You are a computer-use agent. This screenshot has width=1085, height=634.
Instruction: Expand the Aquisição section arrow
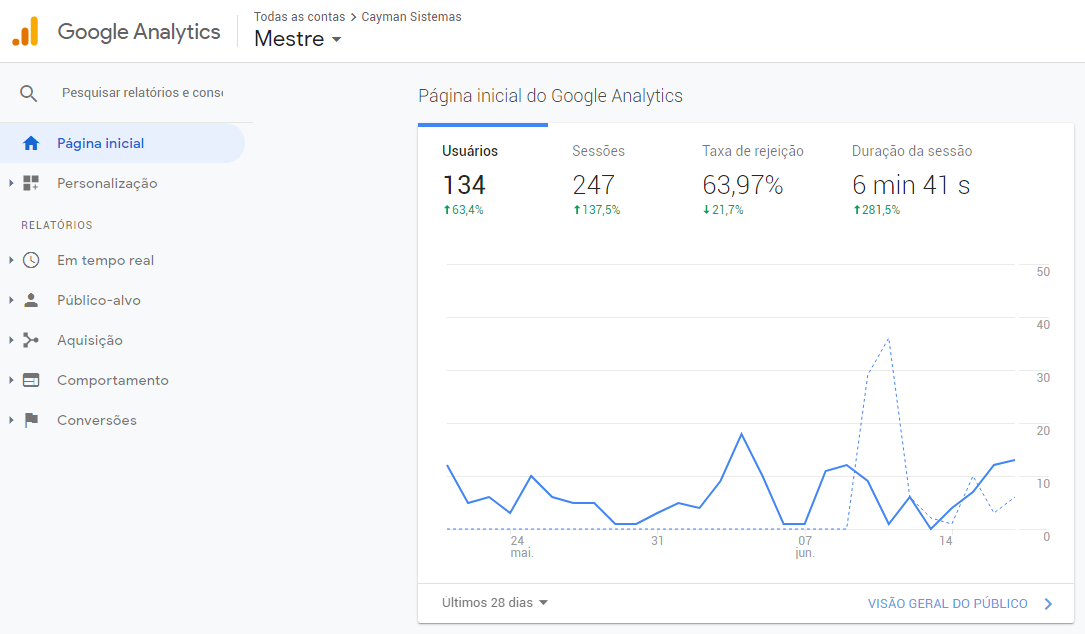point(10,340)
